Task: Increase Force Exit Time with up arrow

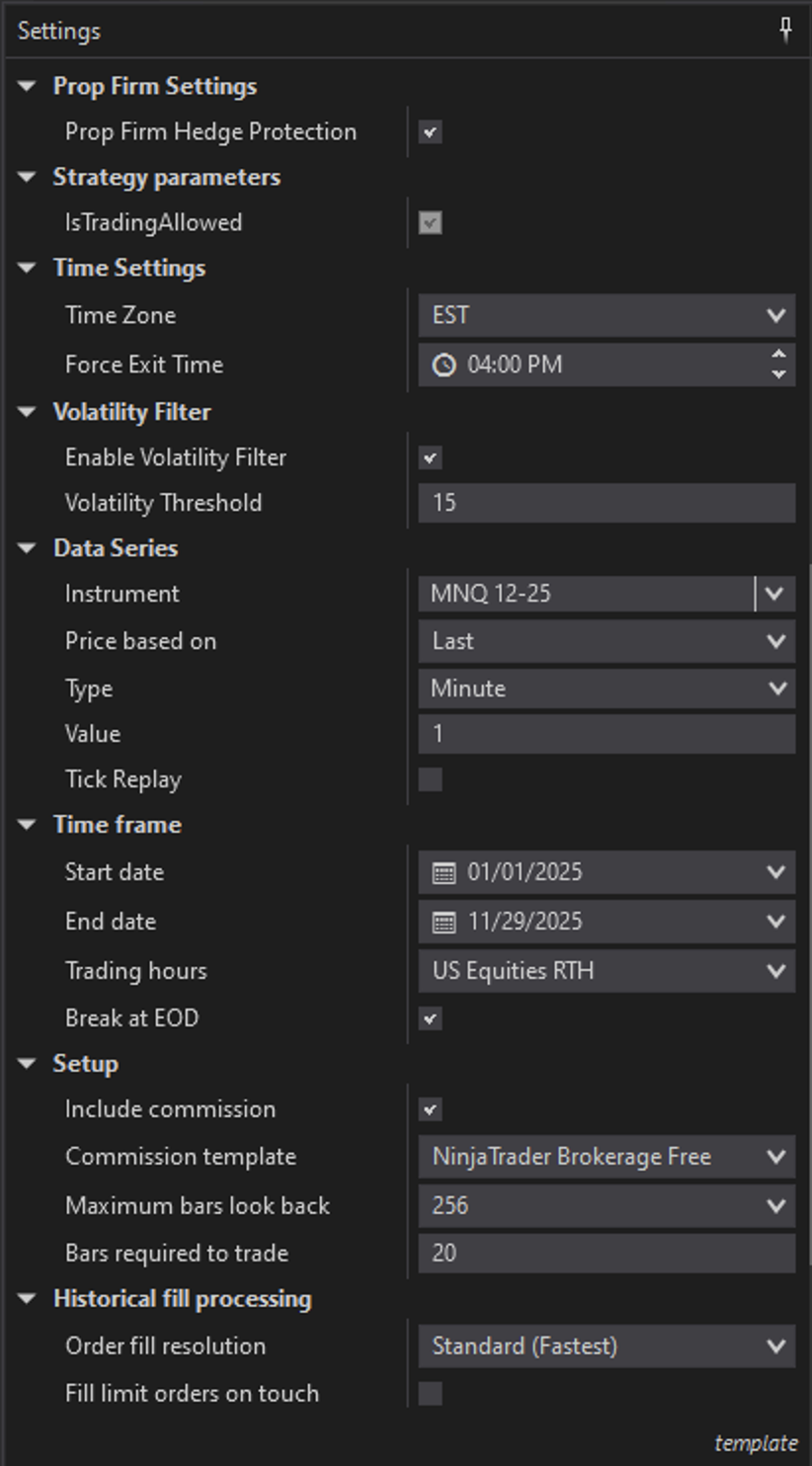Action: (778, 356)
